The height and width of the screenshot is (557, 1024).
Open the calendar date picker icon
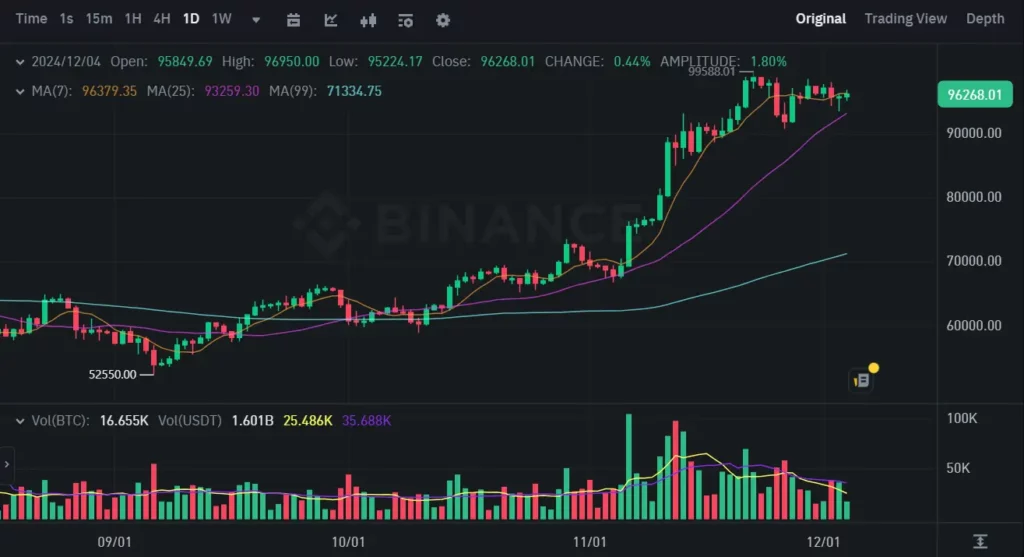pyautogui.click(x=293, y=20)
